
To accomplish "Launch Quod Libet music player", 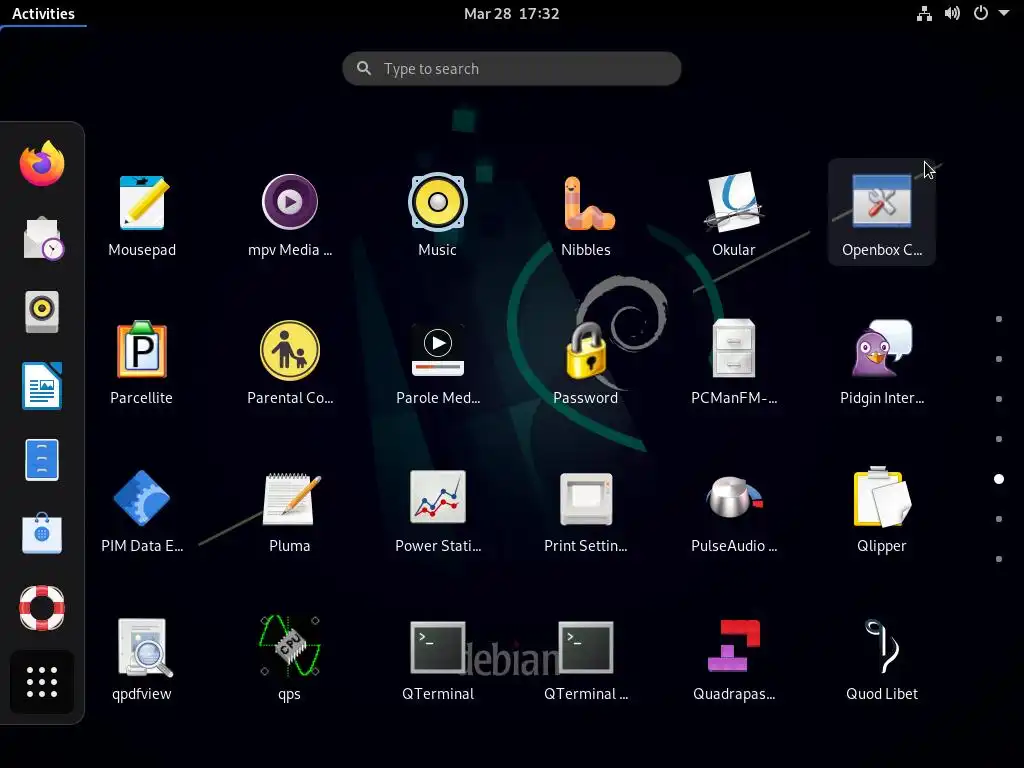I will 882,658.
